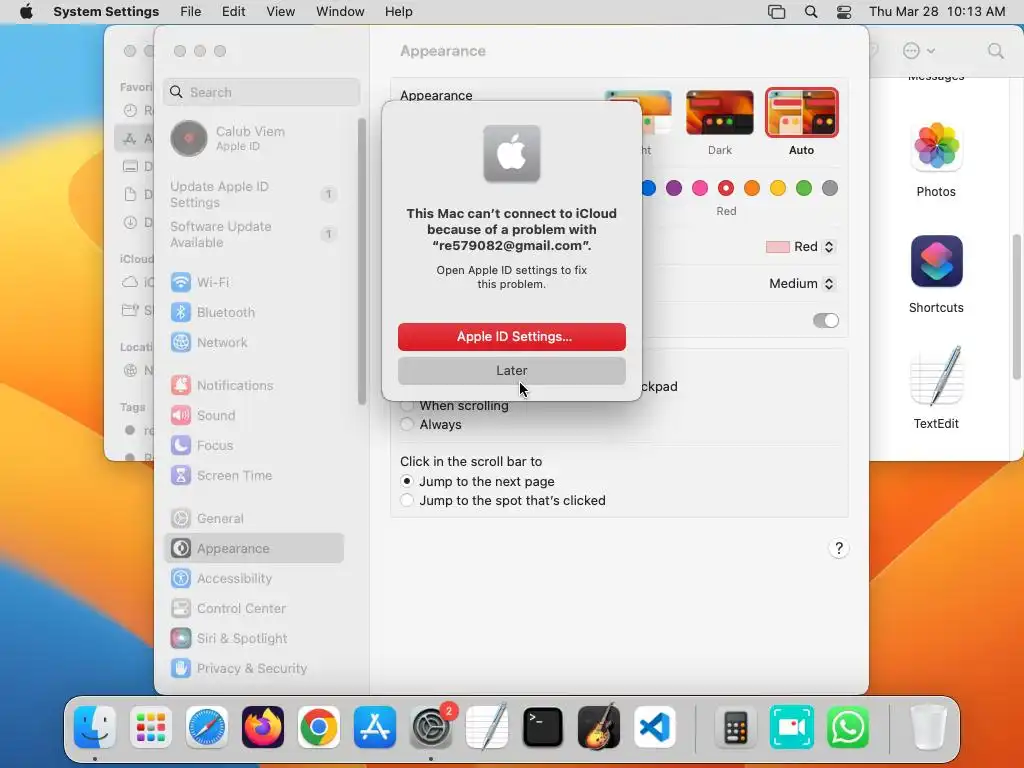1024x768 pixels.
Task: Open the File menu
Action: click(x=191, y=12)
